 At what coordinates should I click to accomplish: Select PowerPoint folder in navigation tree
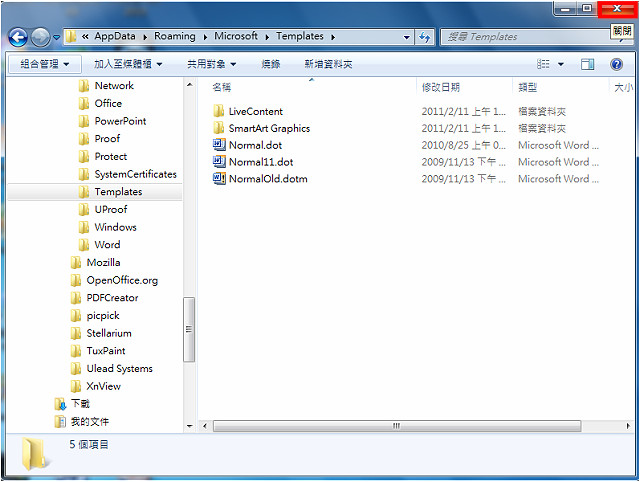coord(120,121)
